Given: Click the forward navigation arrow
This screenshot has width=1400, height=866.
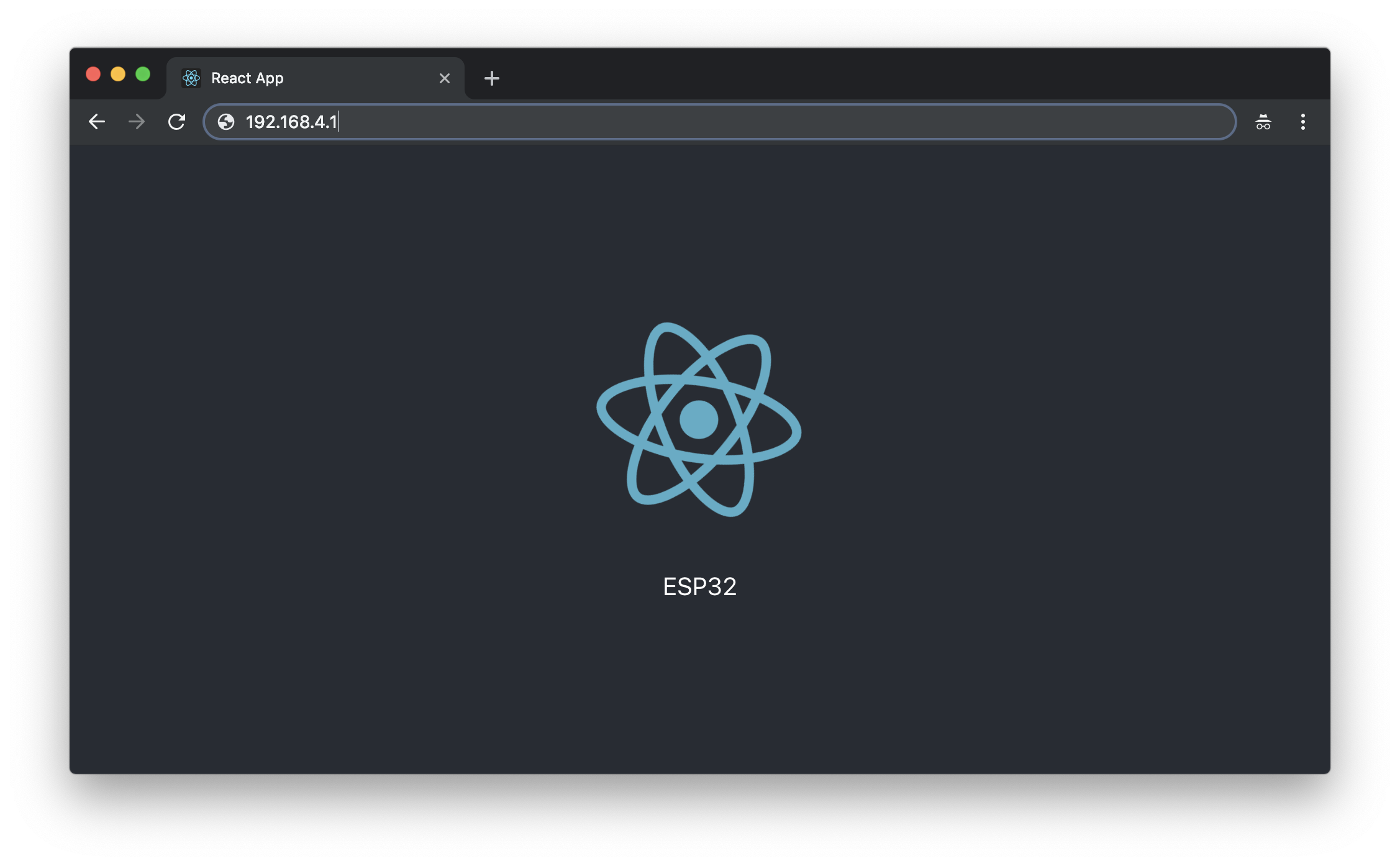Looking at the screenshot, I should (x=137, y=122).
